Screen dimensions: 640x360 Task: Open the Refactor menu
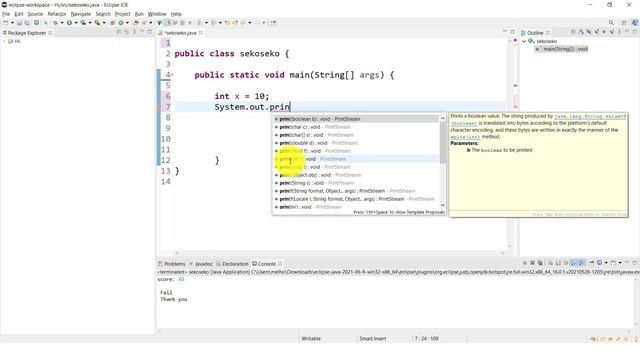(57, 14)
